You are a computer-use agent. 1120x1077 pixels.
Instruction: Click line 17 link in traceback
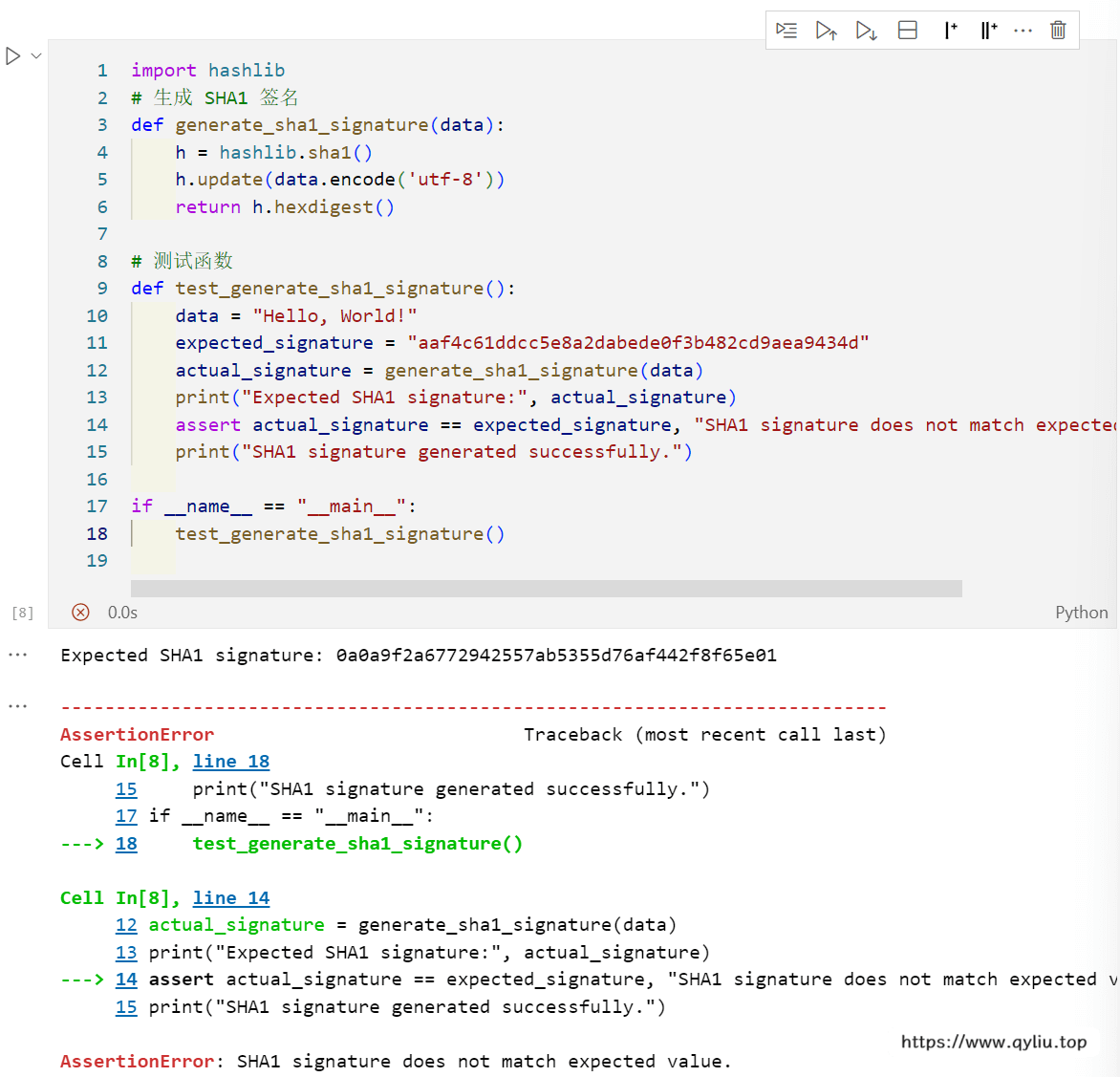(x=126, y=816)
